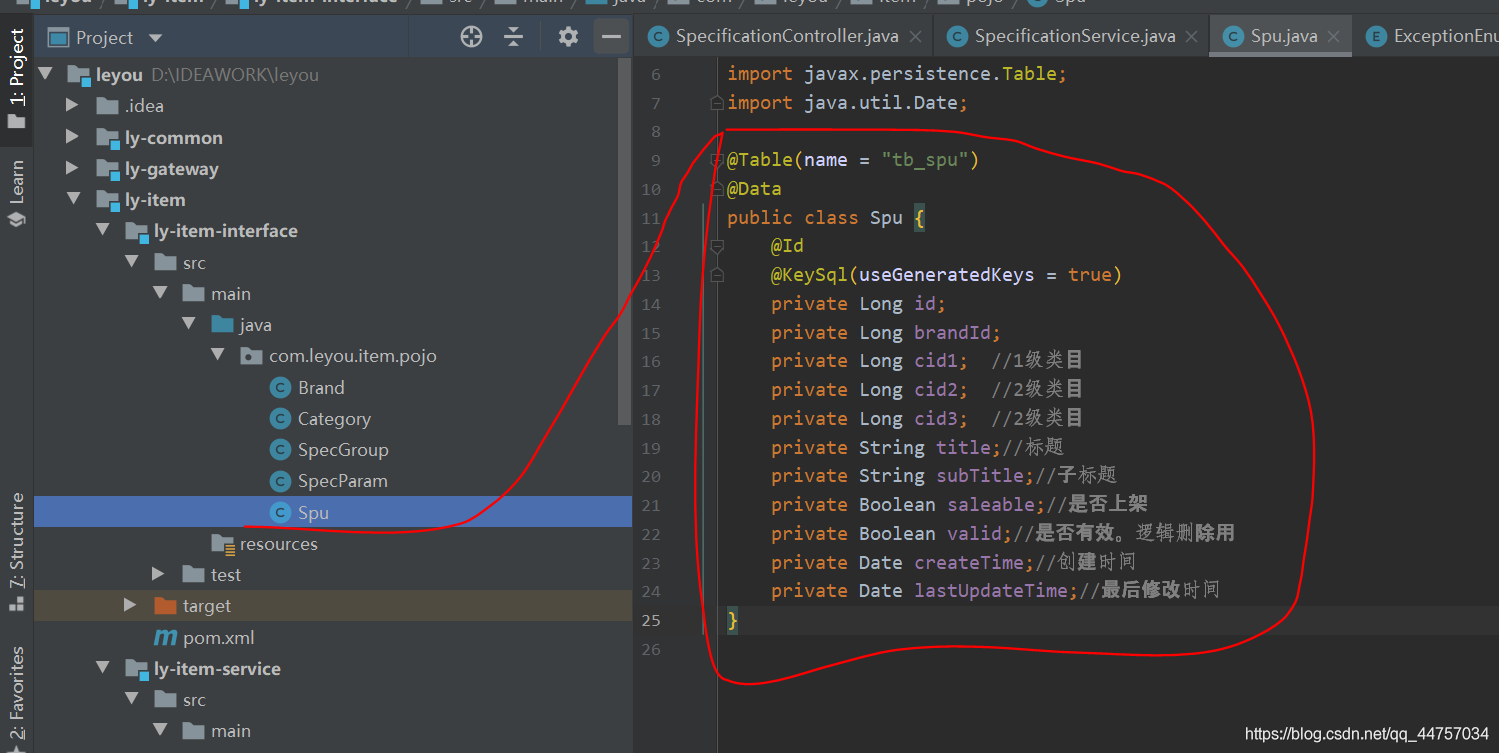
Task: Collapse the ly-item module
Action: (x=74, y=199)
